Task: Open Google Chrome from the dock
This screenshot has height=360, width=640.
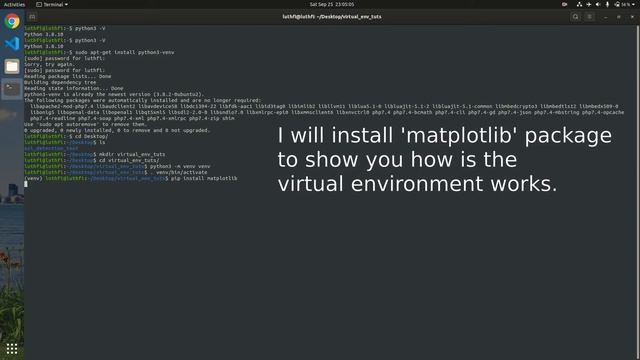Action: coord(12,21)
